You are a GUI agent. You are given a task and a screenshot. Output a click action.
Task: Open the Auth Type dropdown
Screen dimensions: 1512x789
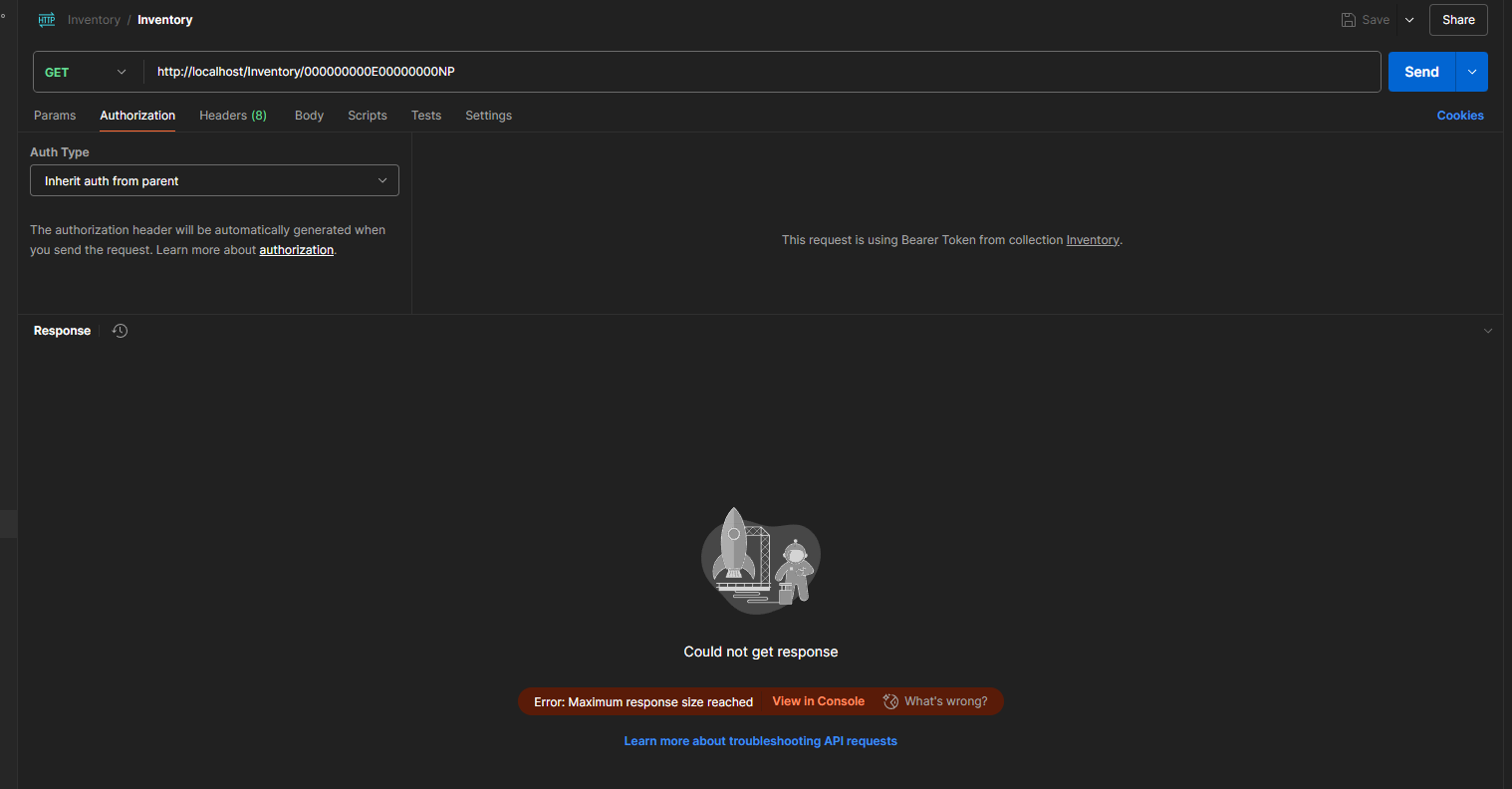[x=214, y=180]
